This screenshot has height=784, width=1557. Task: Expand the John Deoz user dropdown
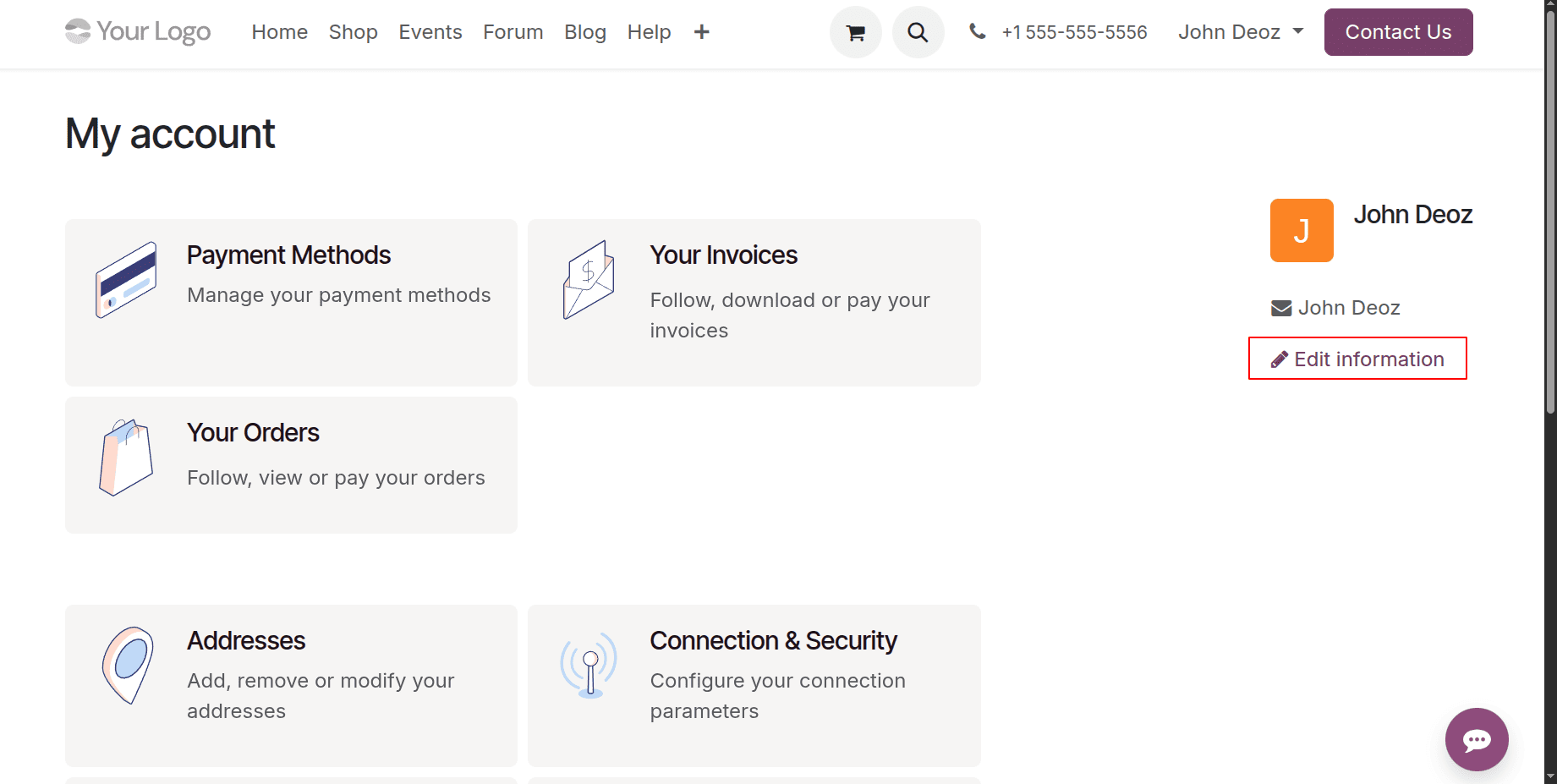point(1241,32)
